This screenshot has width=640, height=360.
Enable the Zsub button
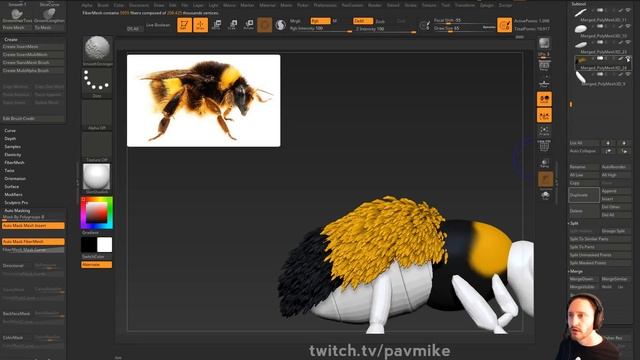pyautogui.click(x=381, y=21)
